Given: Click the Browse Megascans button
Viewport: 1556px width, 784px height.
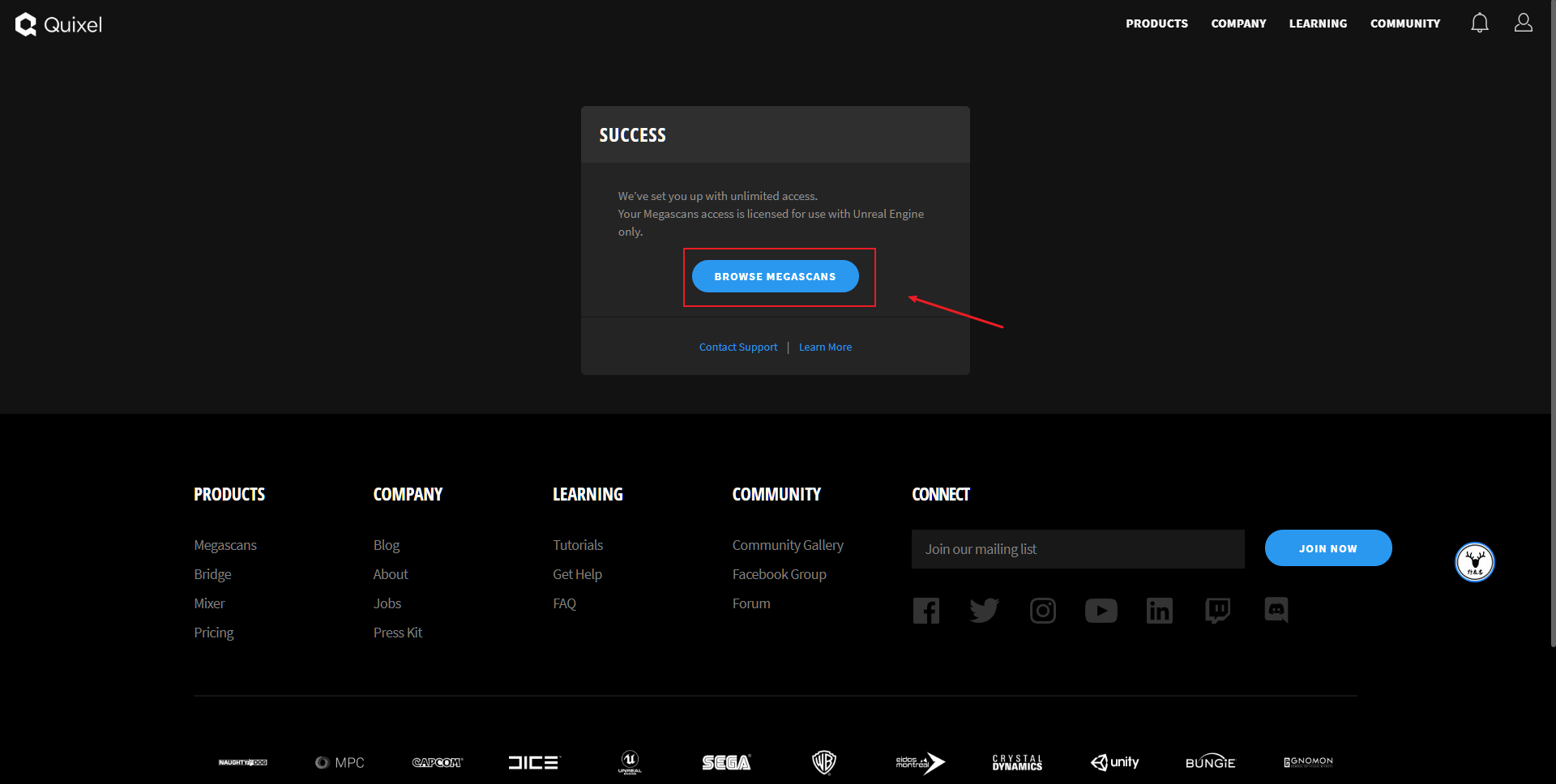Looking at the screenshot, I should coord(776,276).
